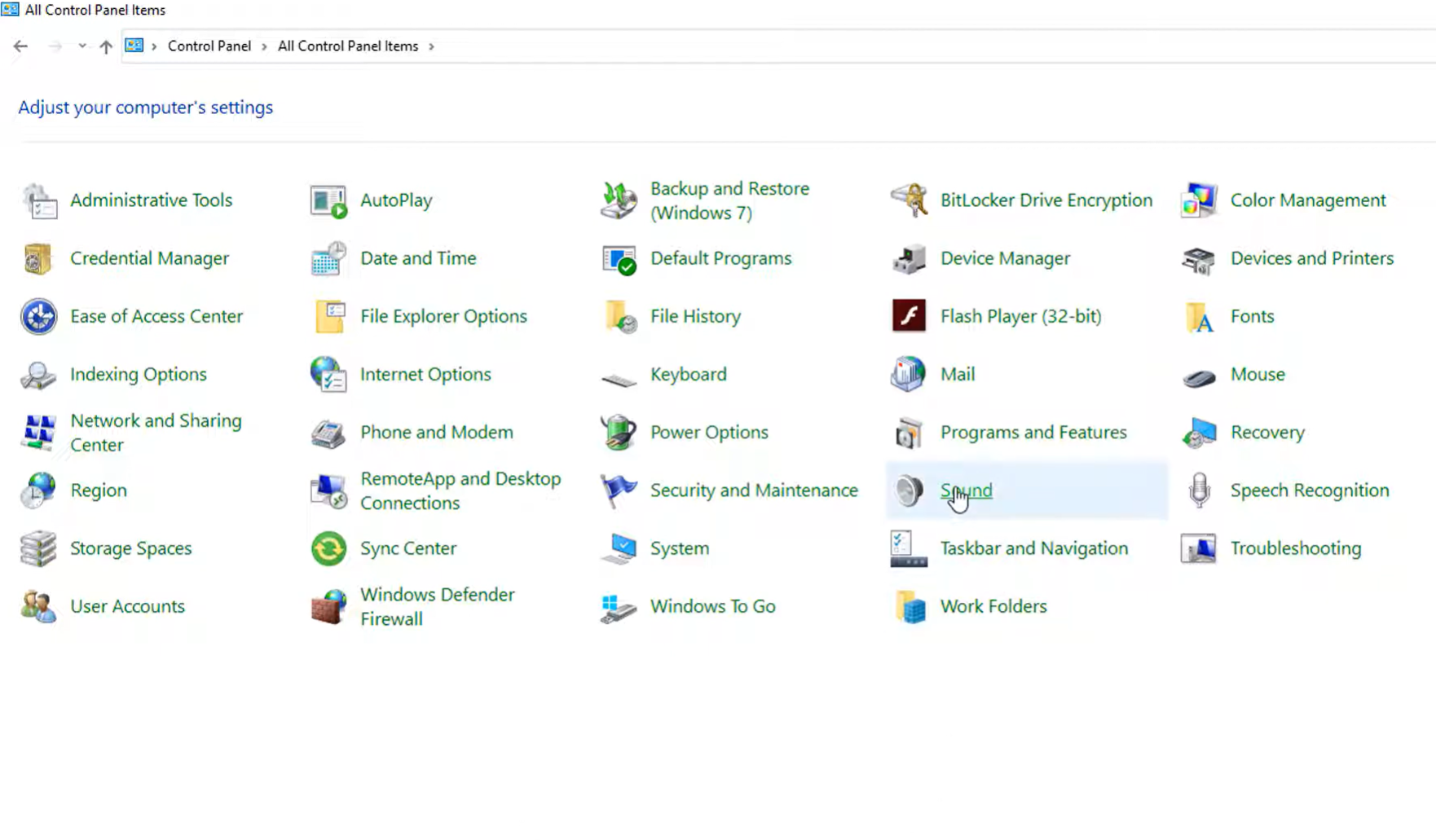Click the Sync Center green icon

tap(328, 548)
